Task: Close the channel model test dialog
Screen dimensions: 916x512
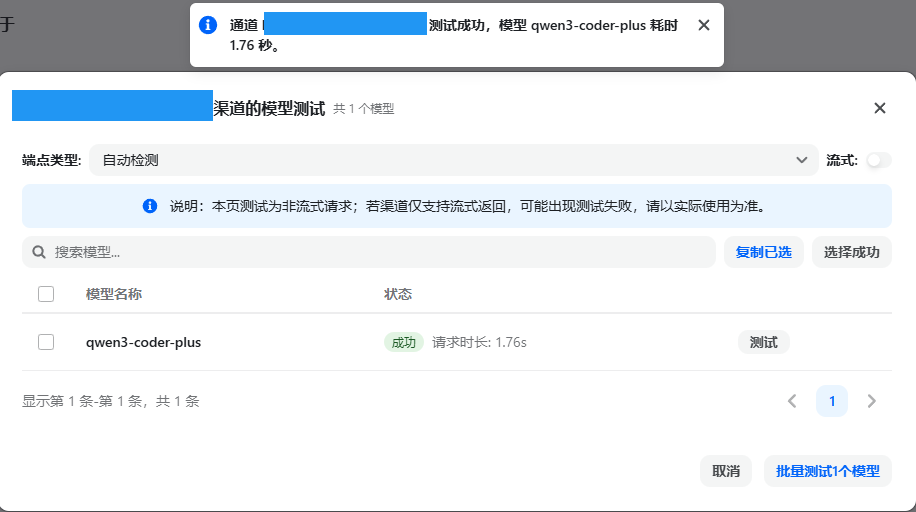Action: tap(880, 108)
